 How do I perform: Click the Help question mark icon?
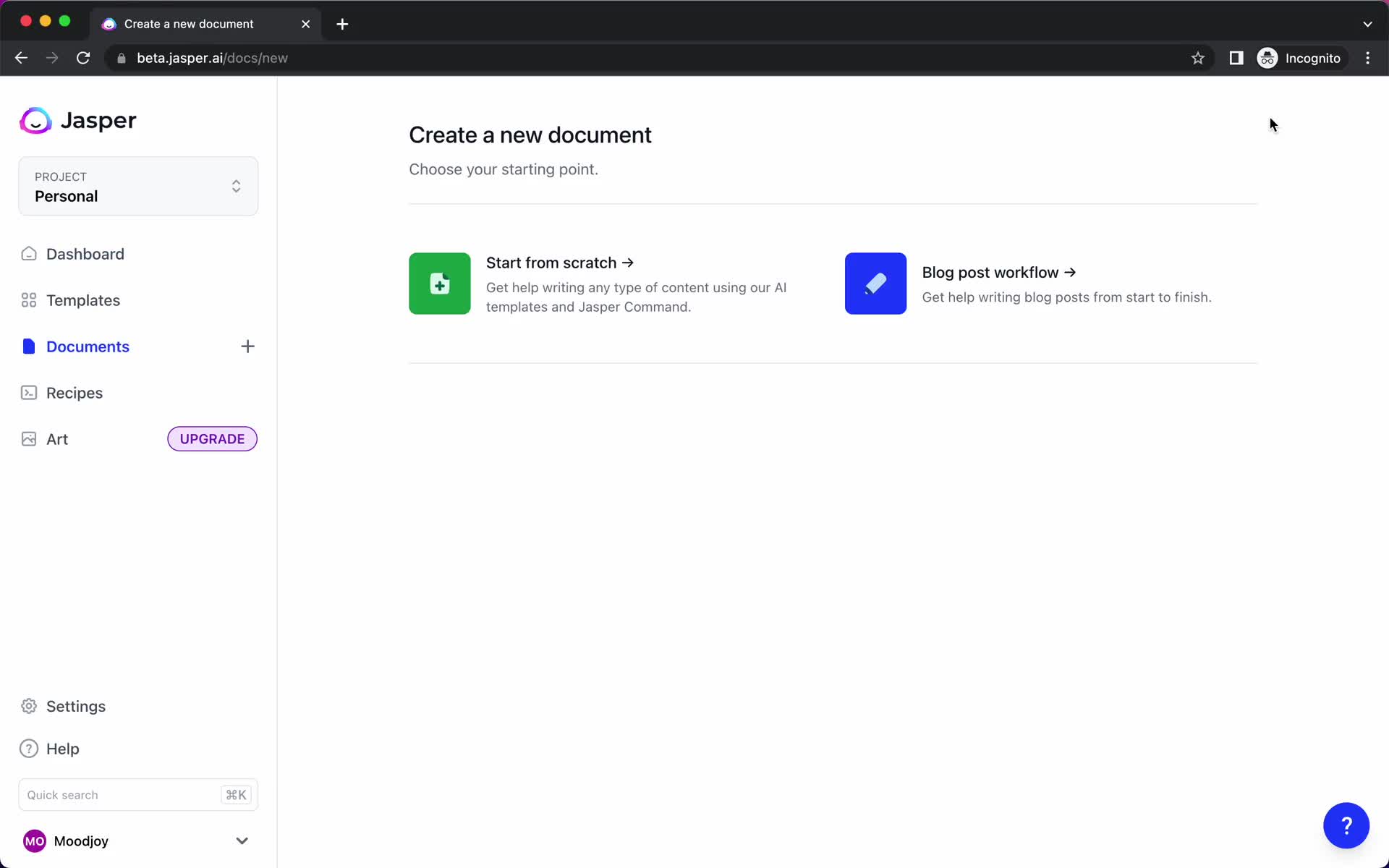point(1348,826)
